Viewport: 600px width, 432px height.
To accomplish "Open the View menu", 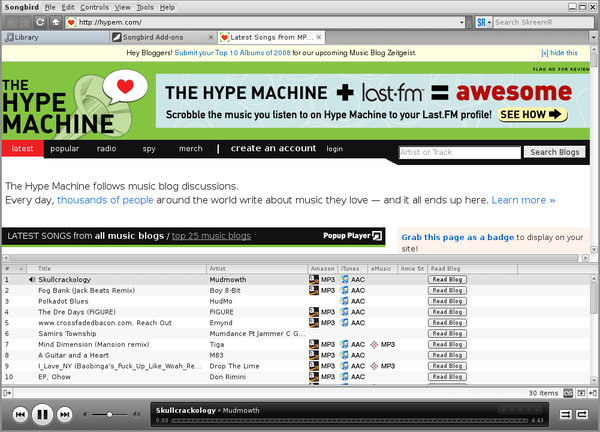I will (x=122, y=7).
